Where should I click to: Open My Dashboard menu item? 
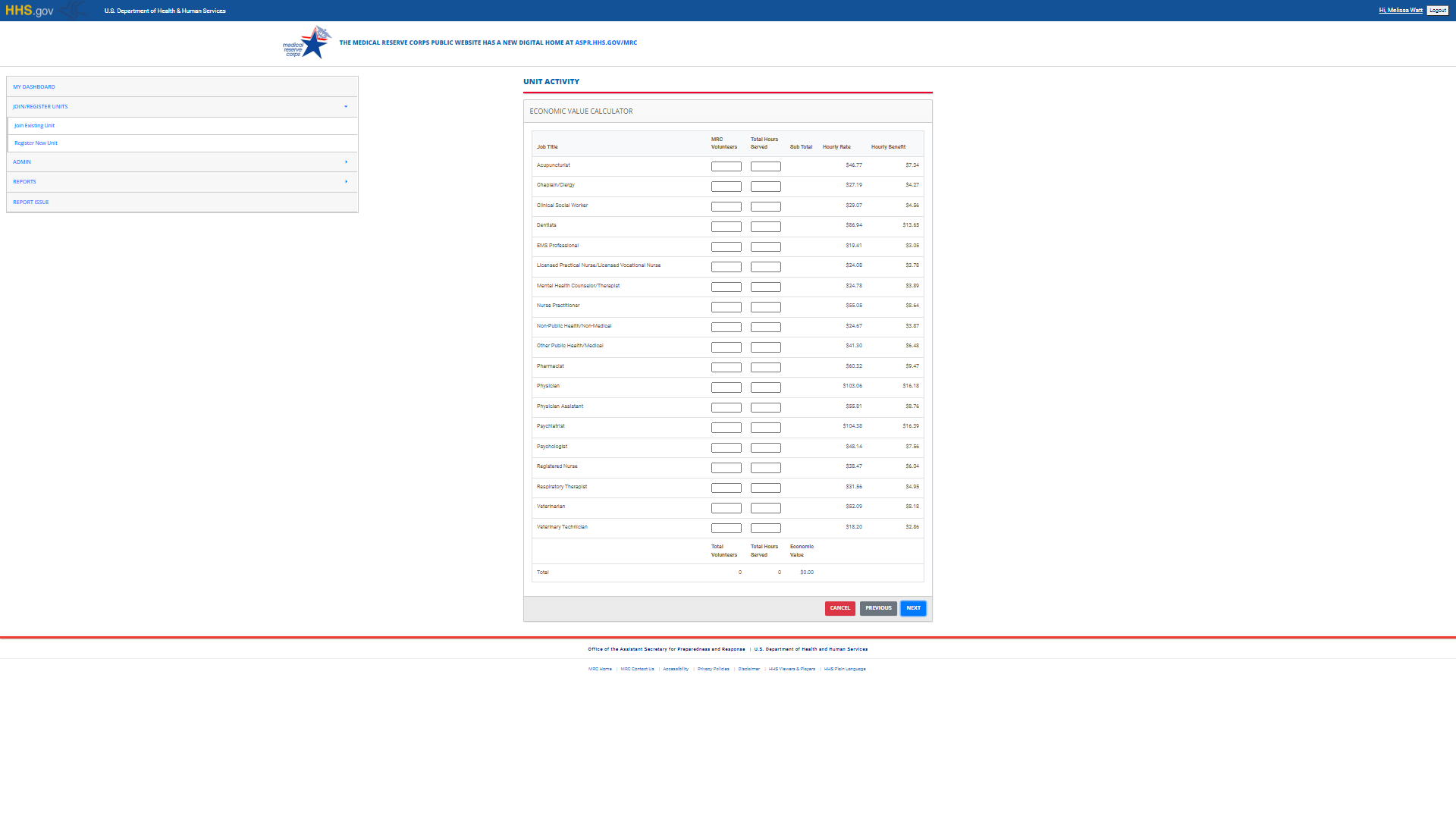pos(34,87)
